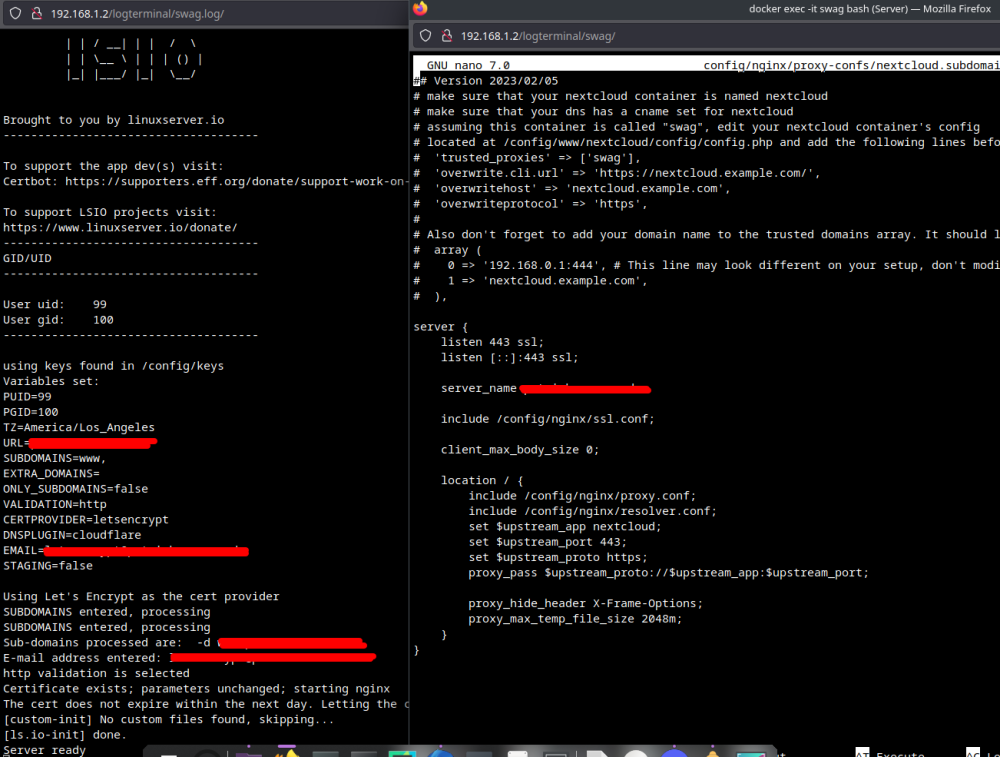This screenshot has height=757, width=1000.
Task: Click the 'http validation is selected' line
Action: click(96, 673)
